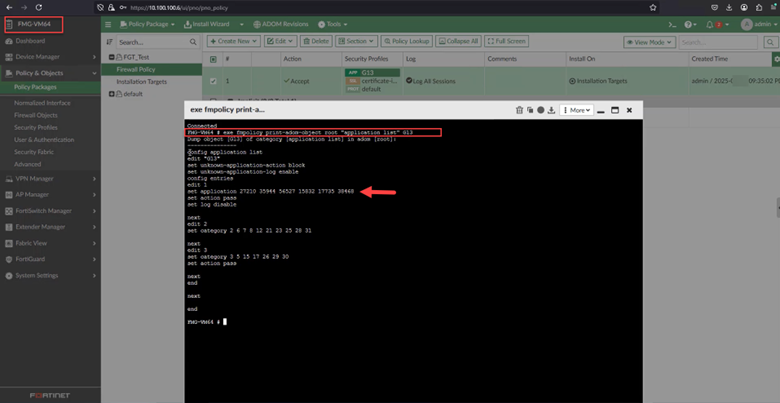Open browser Pocket icon

(x=714, y=7)
